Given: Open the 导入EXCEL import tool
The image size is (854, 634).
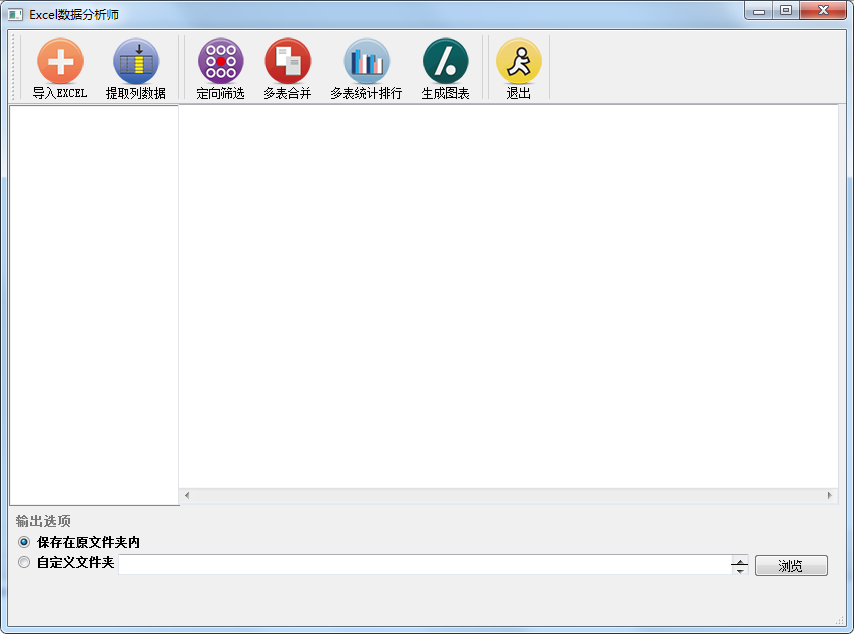Looking at the screenshot, I should click(x=60, y=69).
